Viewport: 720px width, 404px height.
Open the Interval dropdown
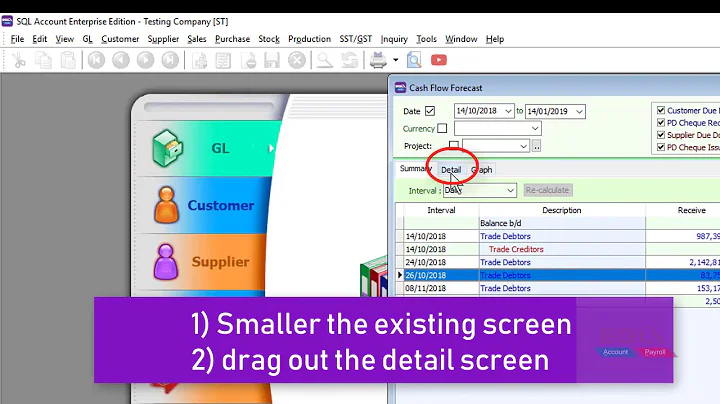(511, 190)
